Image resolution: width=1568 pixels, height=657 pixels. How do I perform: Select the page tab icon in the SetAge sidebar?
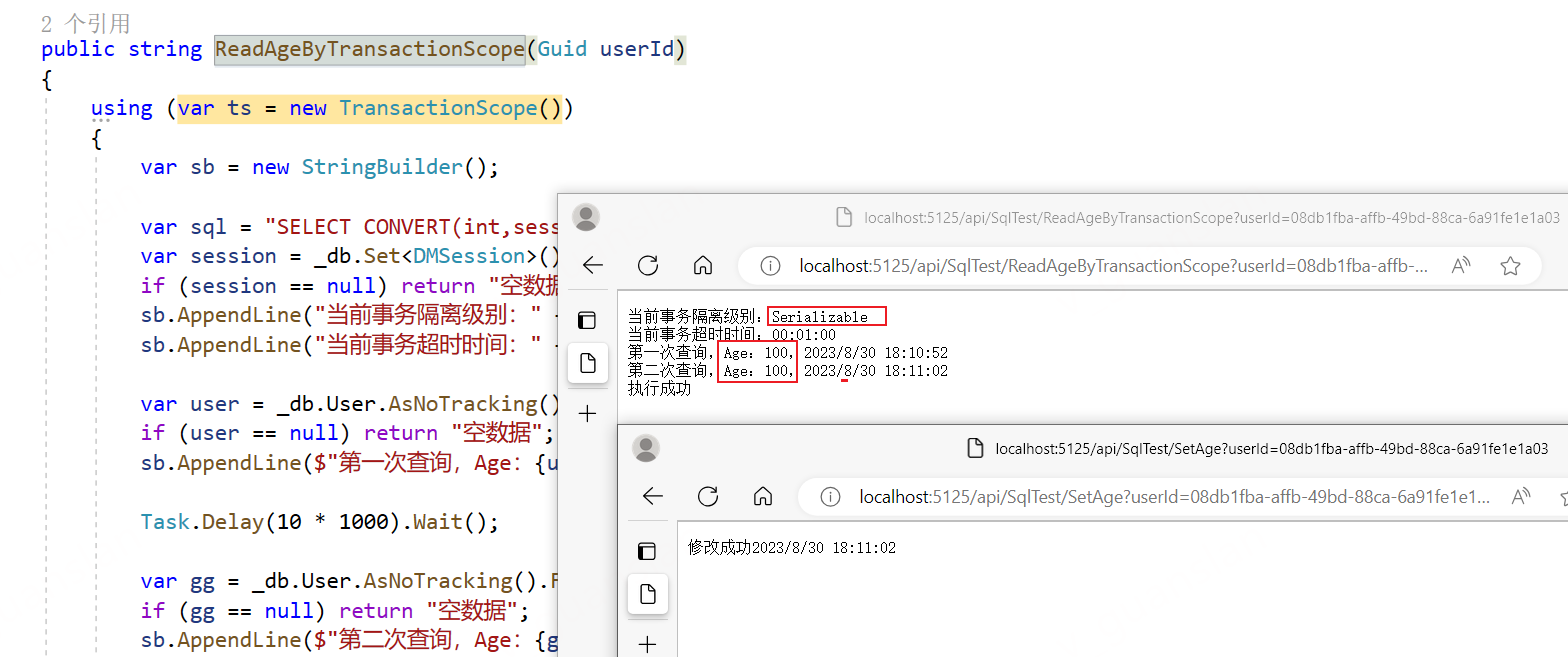648,594
